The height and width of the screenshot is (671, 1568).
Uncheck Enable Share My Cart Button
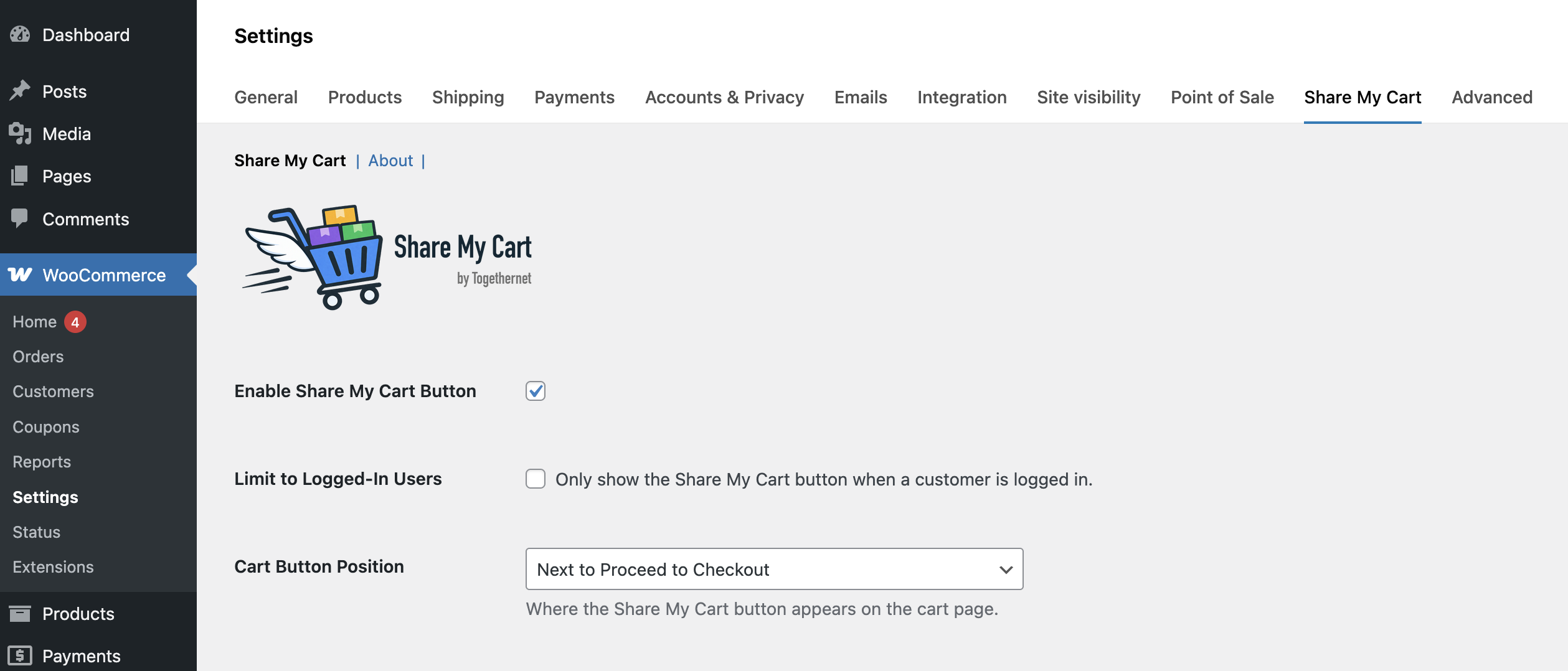pyautogui.click(x=535, y=391)
